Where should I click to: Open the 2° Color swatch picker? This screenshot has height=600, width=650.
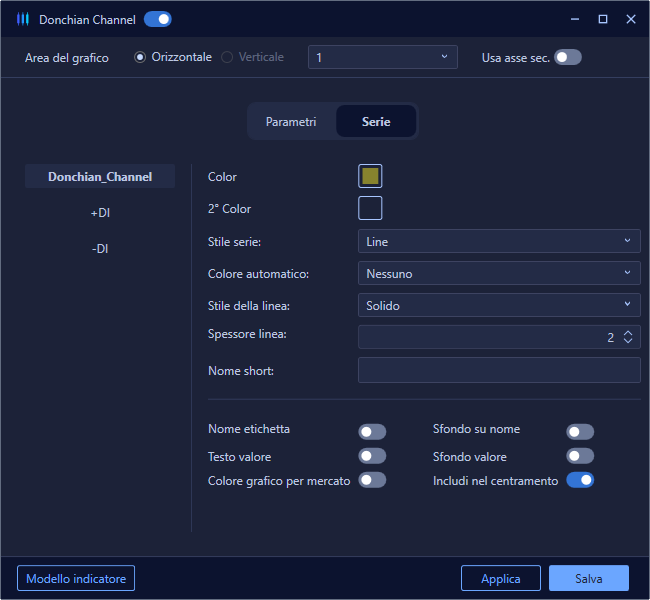[370, 208]
